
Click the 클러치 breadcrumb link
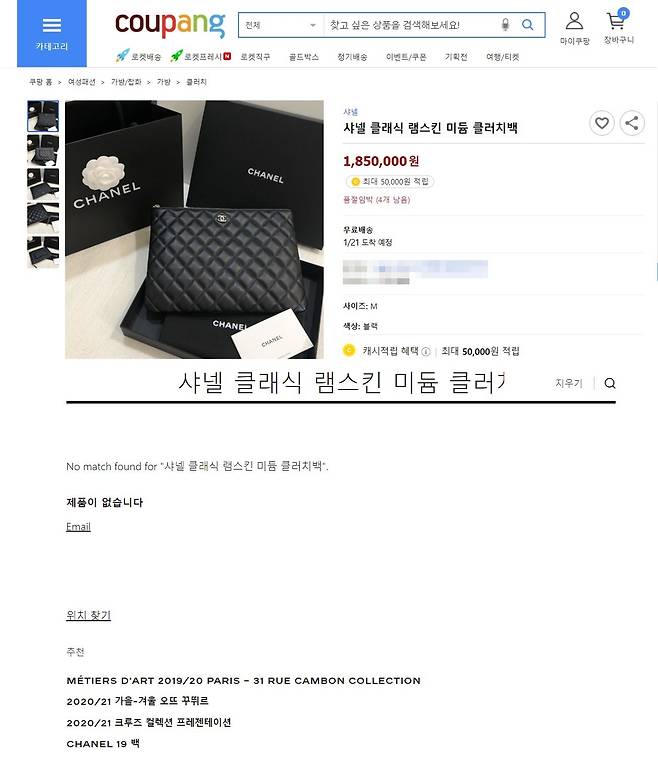pyautogui.click(x=197, y=82)
